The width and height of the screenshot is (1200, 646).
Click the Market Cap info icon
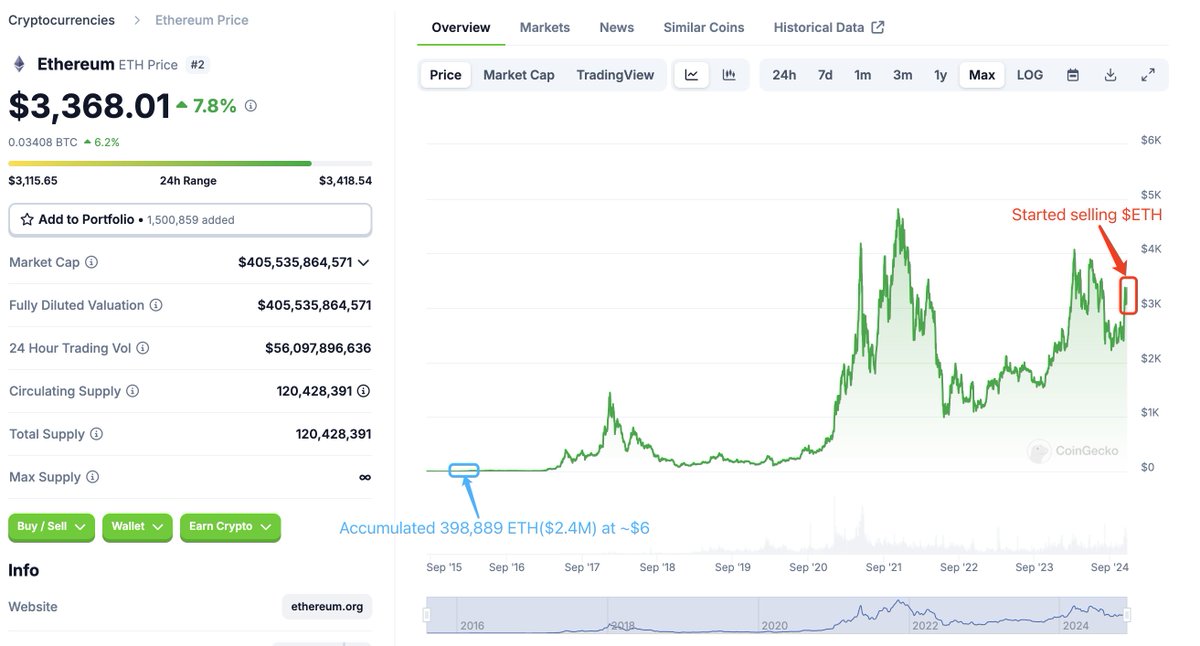[x=90, y=262]
